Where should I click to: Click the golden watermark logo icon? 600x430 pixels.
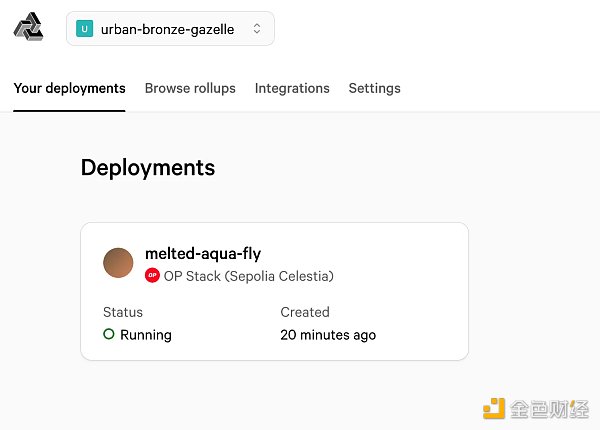click(494, 408)
